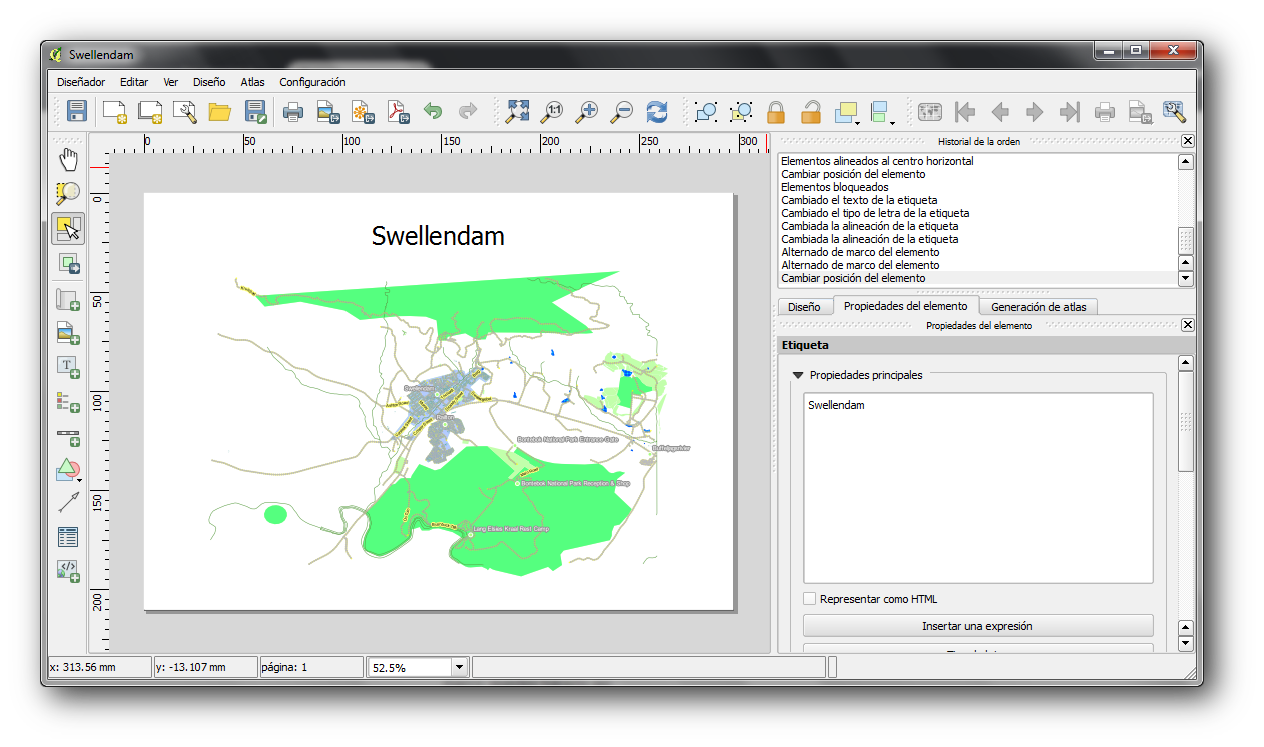The height and width of the screenshot is (747, 1264).
Task: Close the 'Propiedades del elemento' panel
Action: pos(1187,325)
